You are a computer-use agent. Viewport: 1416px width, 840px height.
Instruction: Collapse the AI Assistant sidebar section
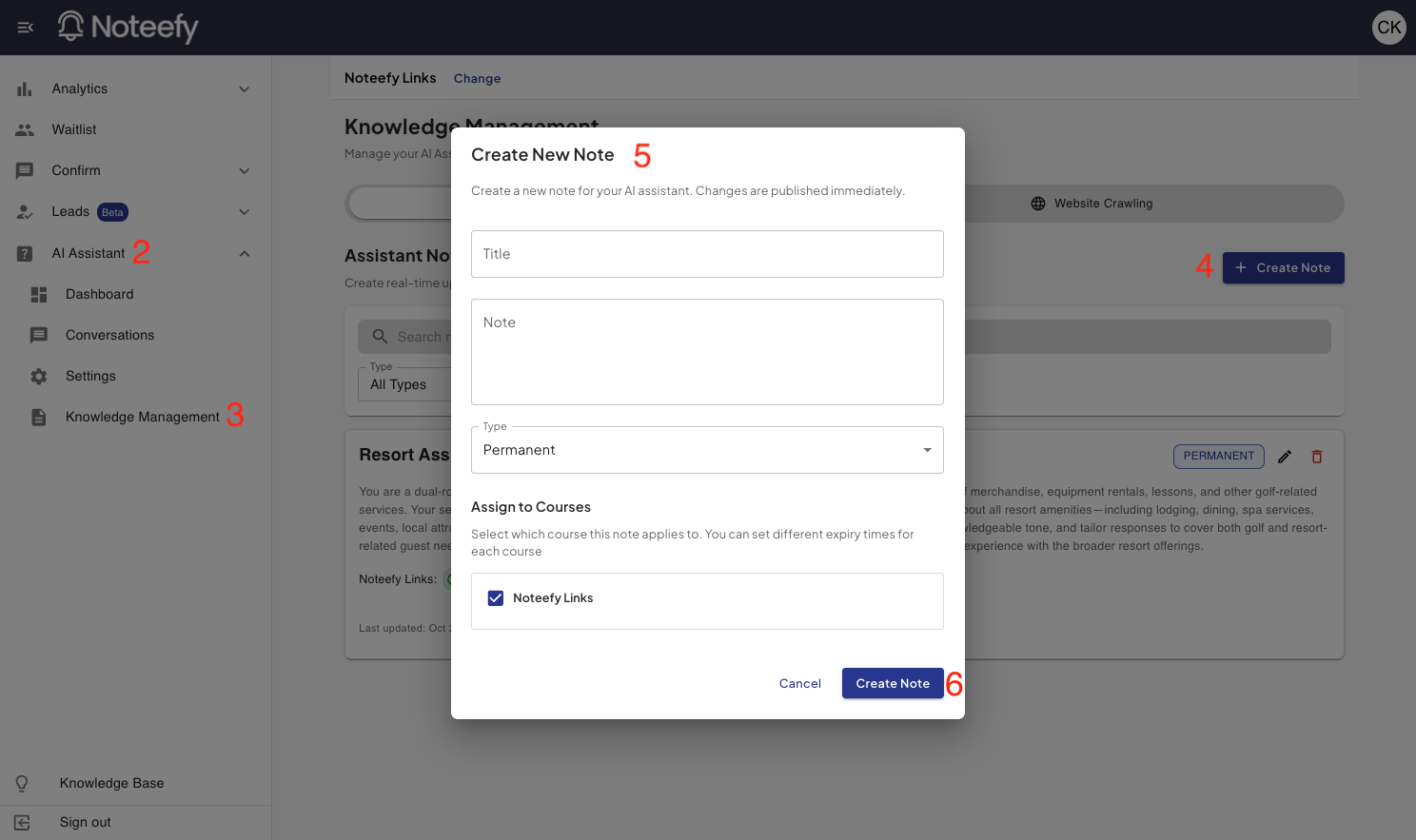click(244, 254)
